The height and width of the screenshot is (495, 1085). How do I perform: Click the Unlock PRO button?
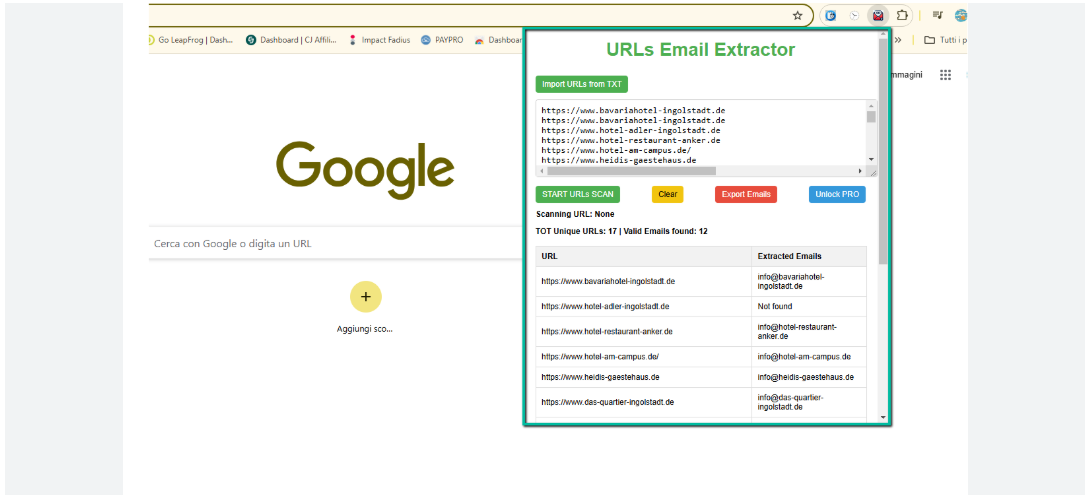[837, 195]
